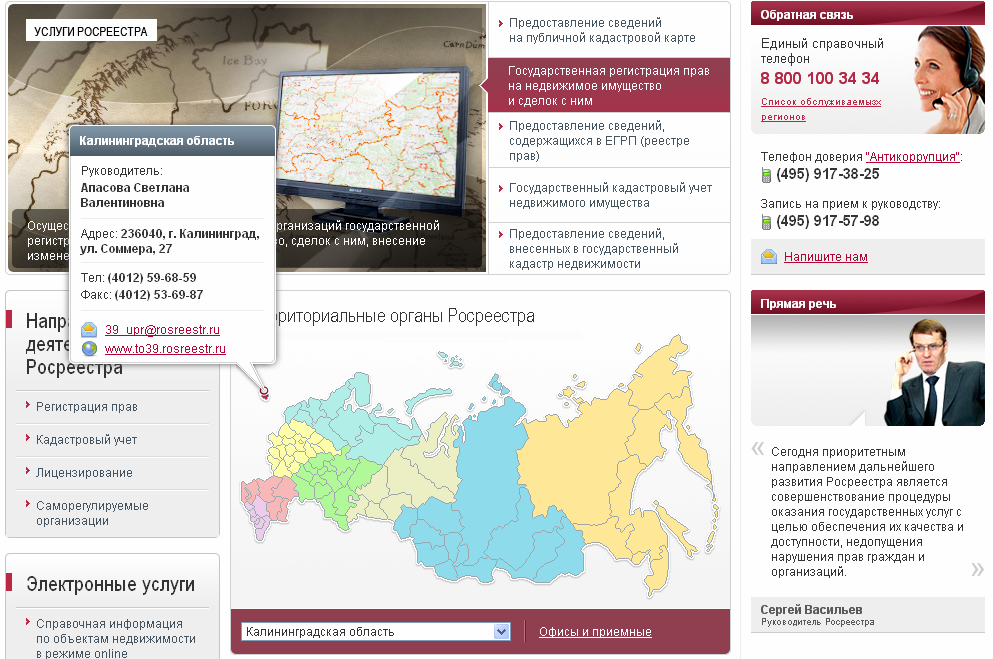Click the Тел: (4012) 59-68-59 line
The height and width of the screenshot is (659, 993).
[x=138, y=277]
